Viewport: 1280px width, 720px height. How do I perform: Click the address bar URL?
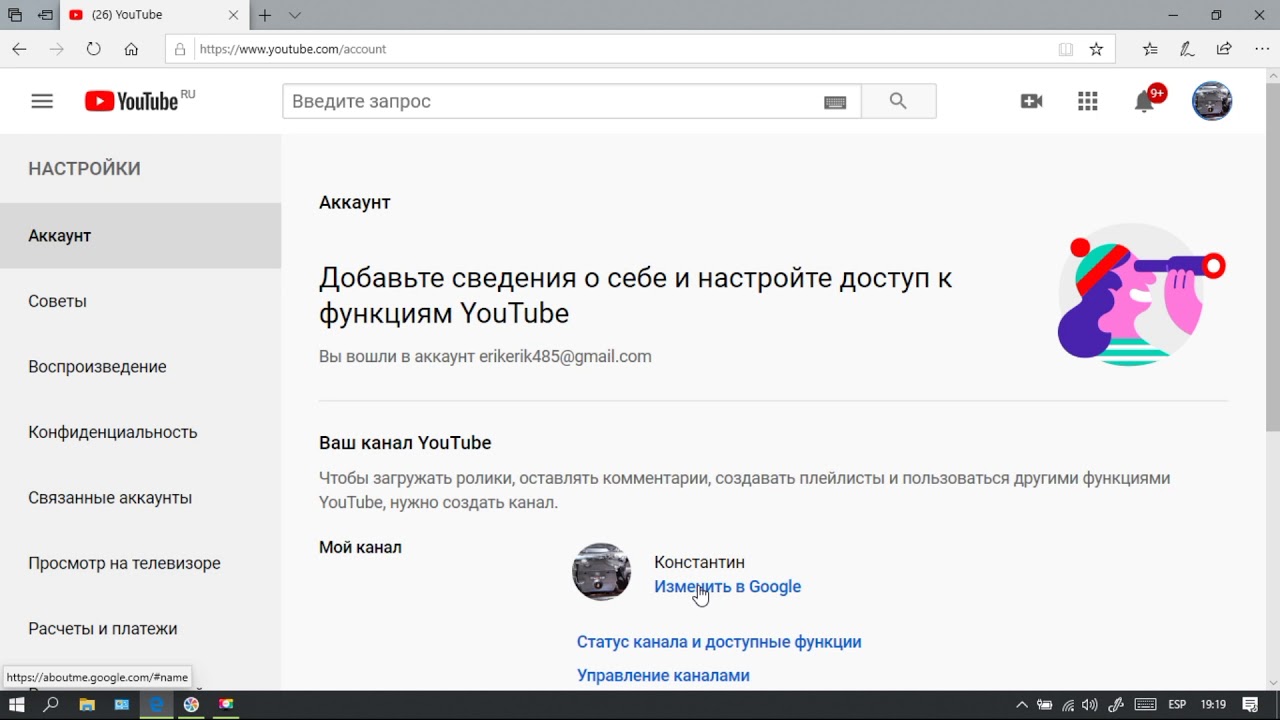pos(292,49)
